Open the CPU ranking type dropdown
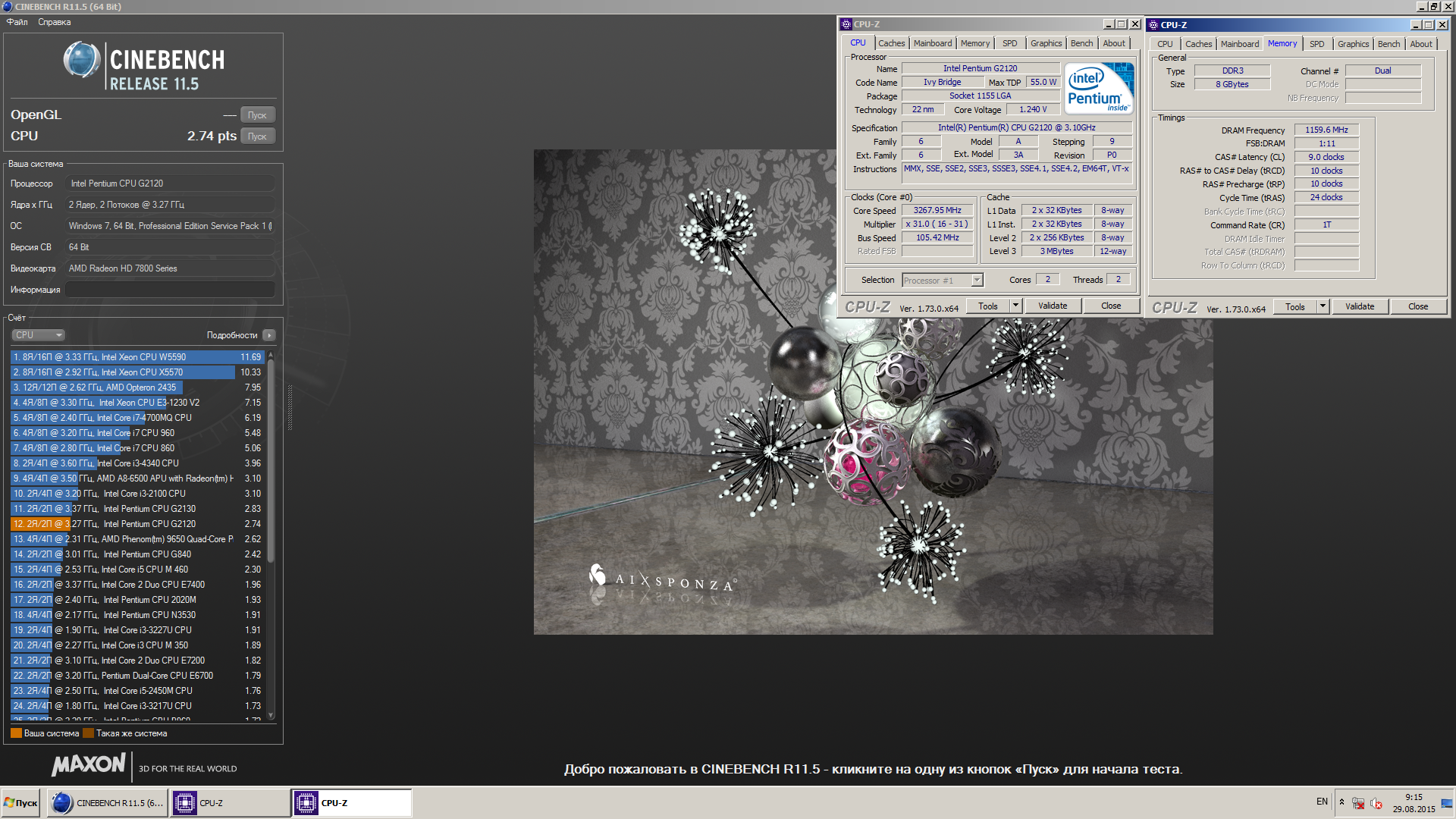1456x819 pixels. pos(38,335)
